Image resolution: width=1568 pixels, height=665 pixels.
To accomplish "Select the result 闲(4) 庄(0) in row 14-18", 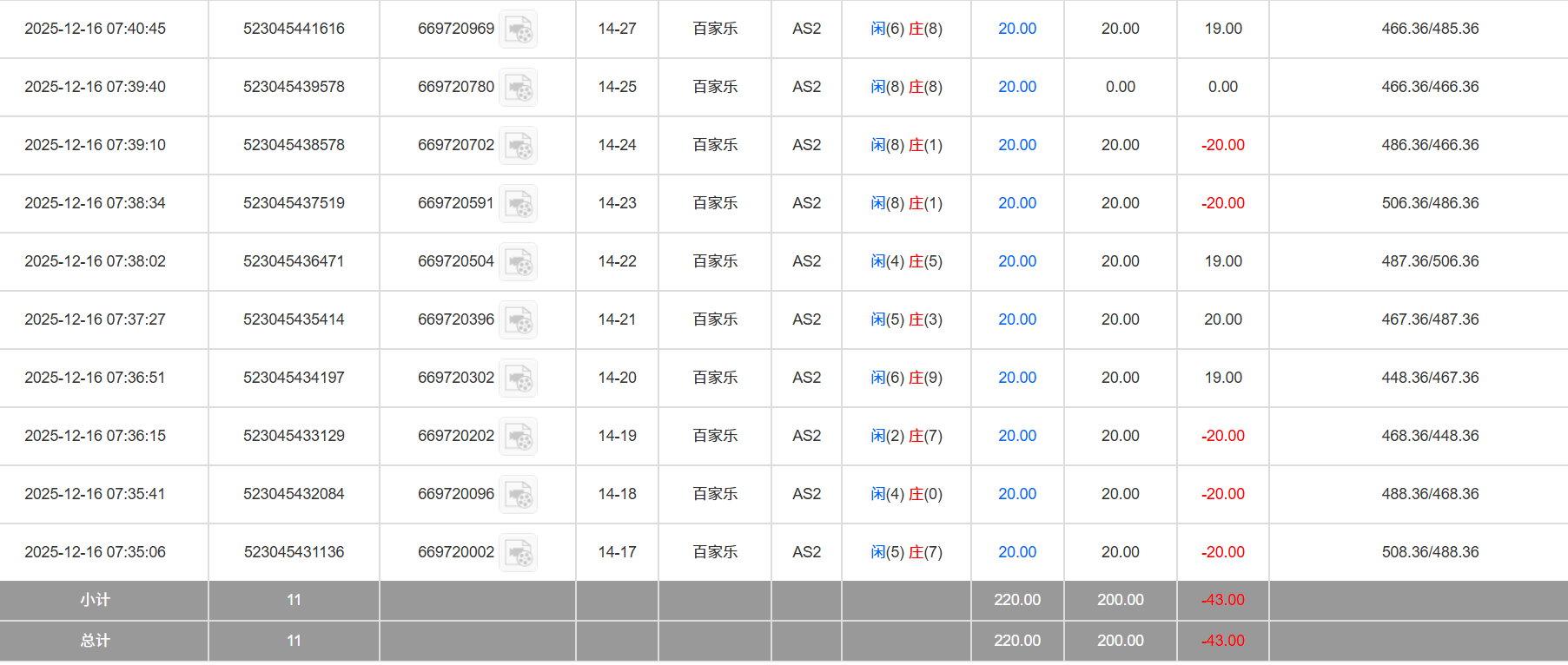I will (906, 494).
